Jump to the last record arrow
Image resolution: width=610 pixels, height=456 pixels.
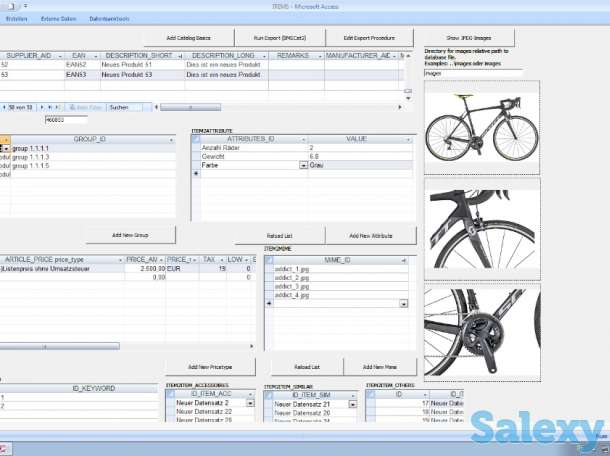pyautogui.click(x=50, y=107)
